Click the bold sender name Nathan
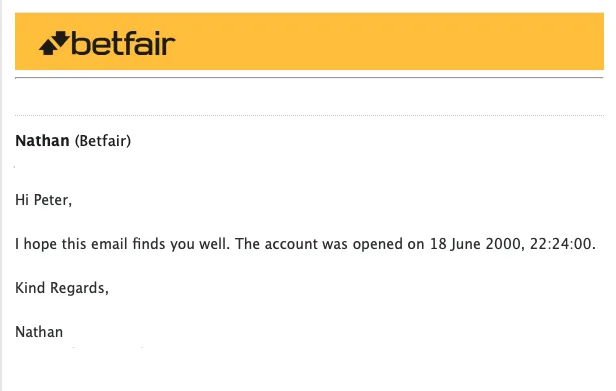The width and height of the screenshot is (616, 391). click(x=42, y=141)
